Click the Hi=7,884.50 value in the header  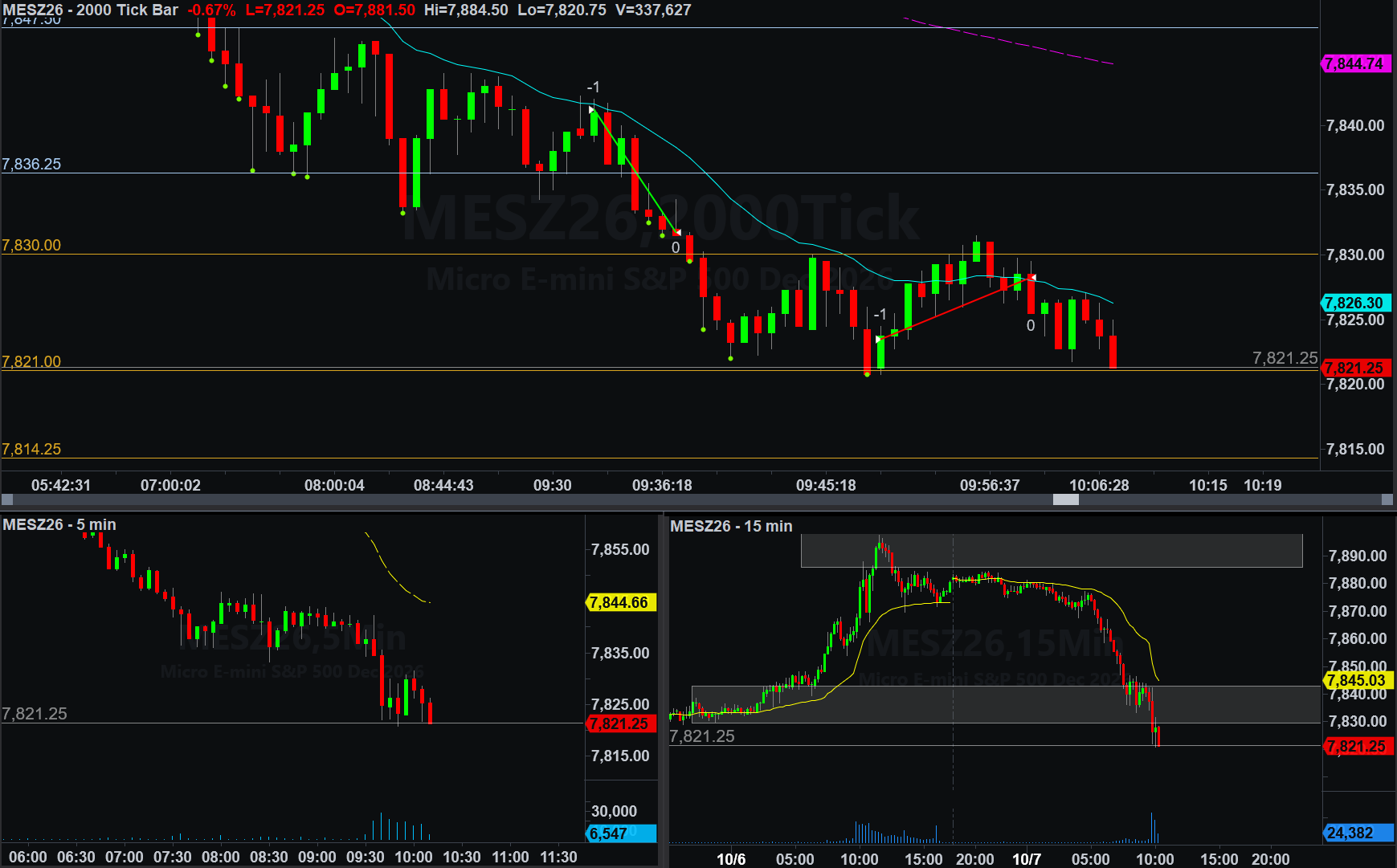(466, 10)
